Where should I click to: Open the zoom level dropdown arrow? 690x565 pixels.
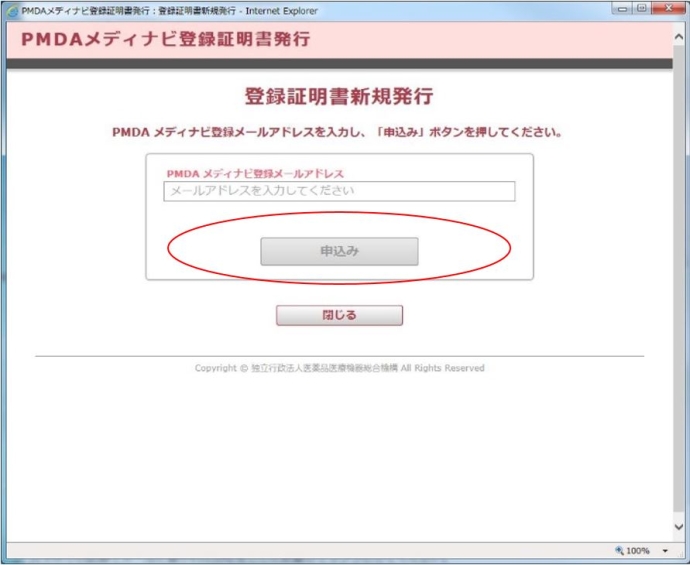point(665,551)
